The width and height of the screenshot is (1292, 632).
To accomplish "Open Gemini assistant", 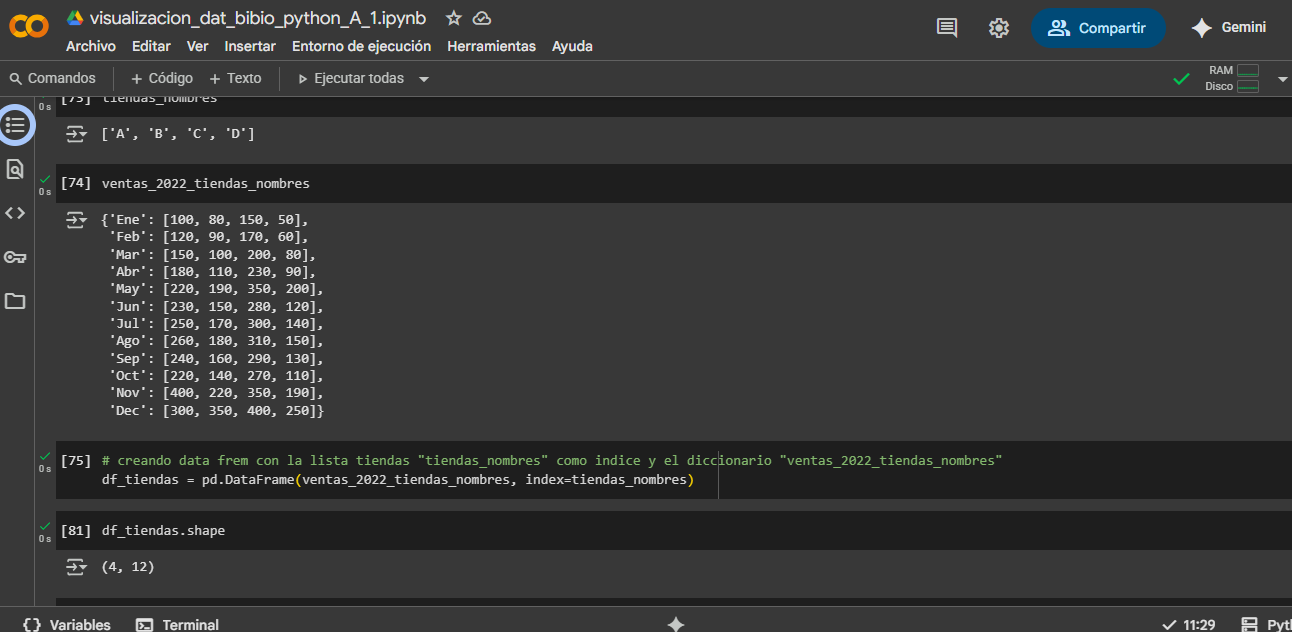I will 1229,28.
